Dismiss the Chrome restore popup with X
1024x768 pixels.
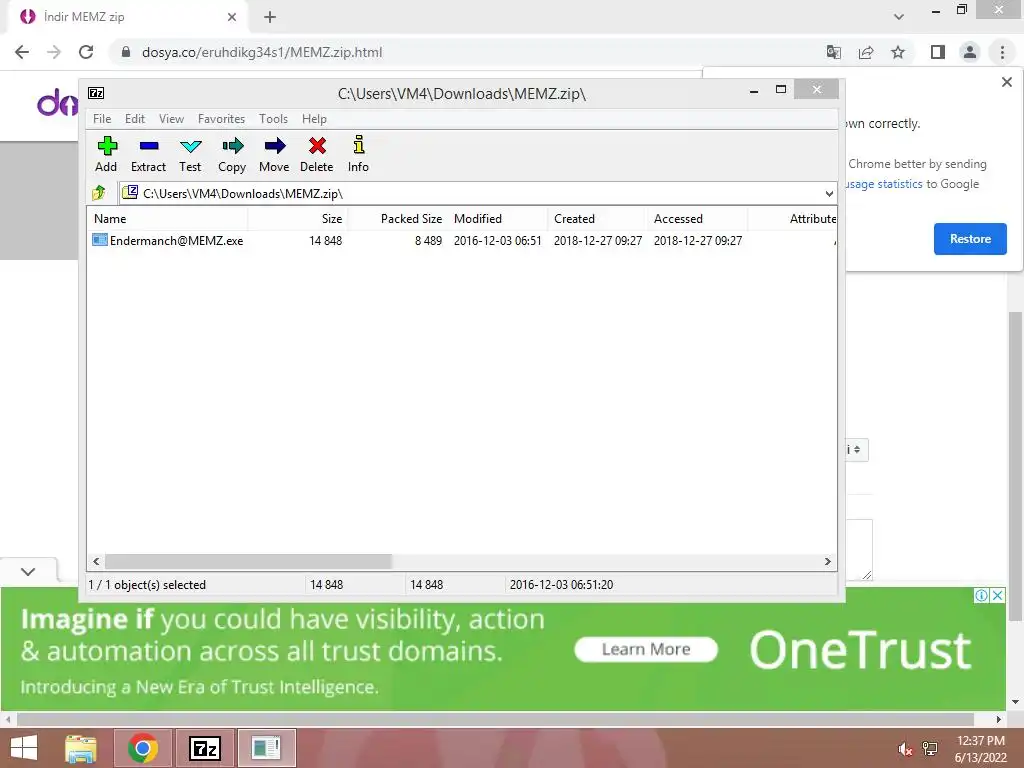point(1006,82)
